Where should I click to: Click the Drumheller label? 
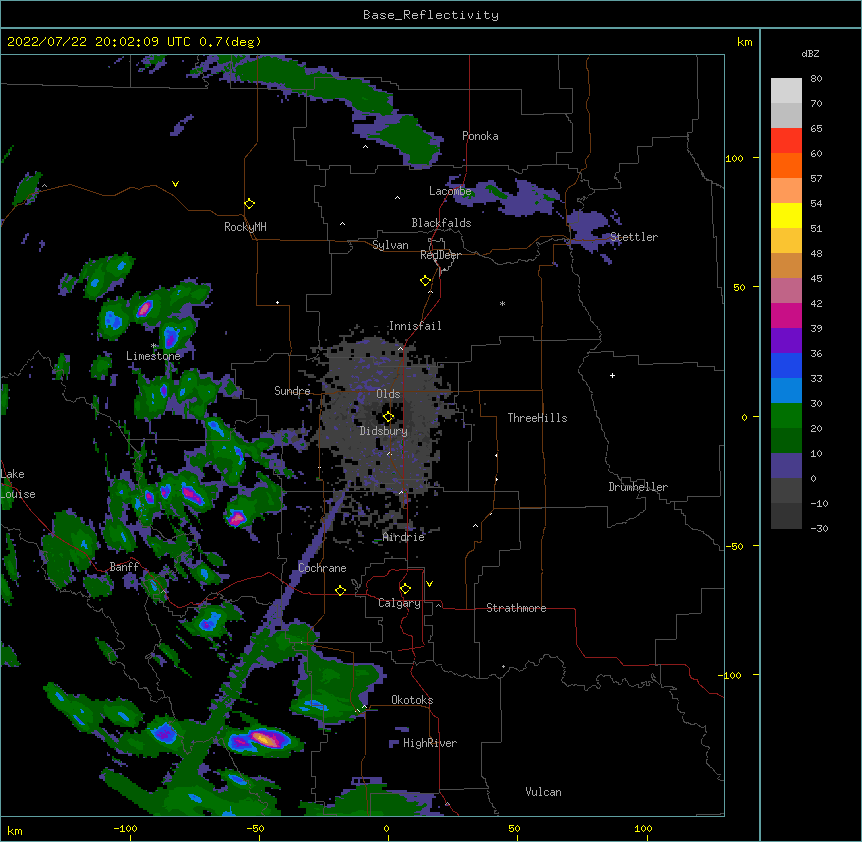coord(638,487)
